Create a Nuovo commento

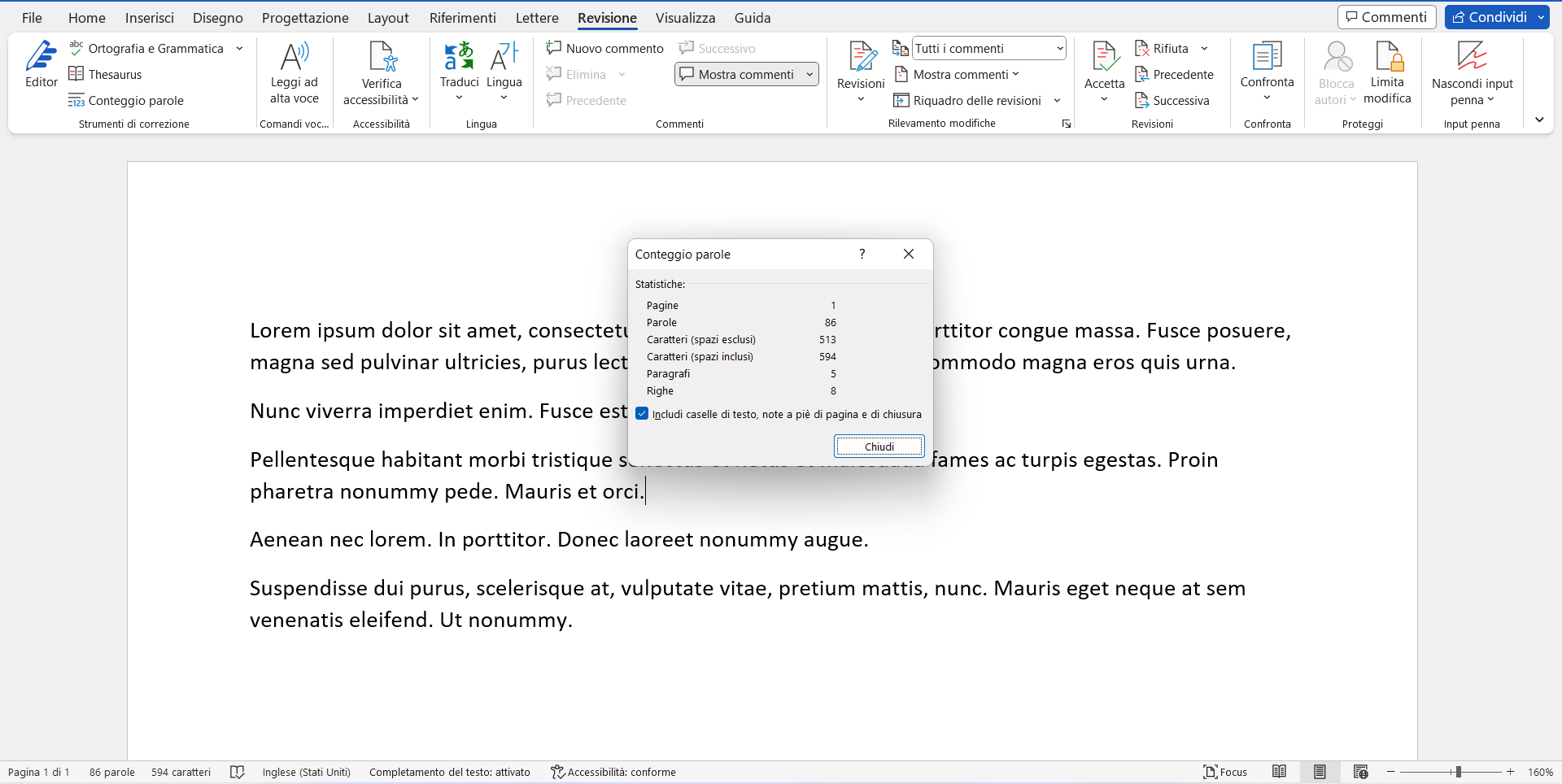[x=605, y=48]
